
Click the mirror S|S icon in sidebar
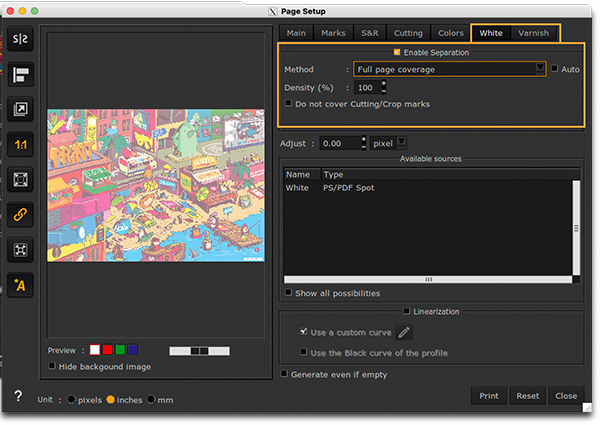click(x=20, y=39)
